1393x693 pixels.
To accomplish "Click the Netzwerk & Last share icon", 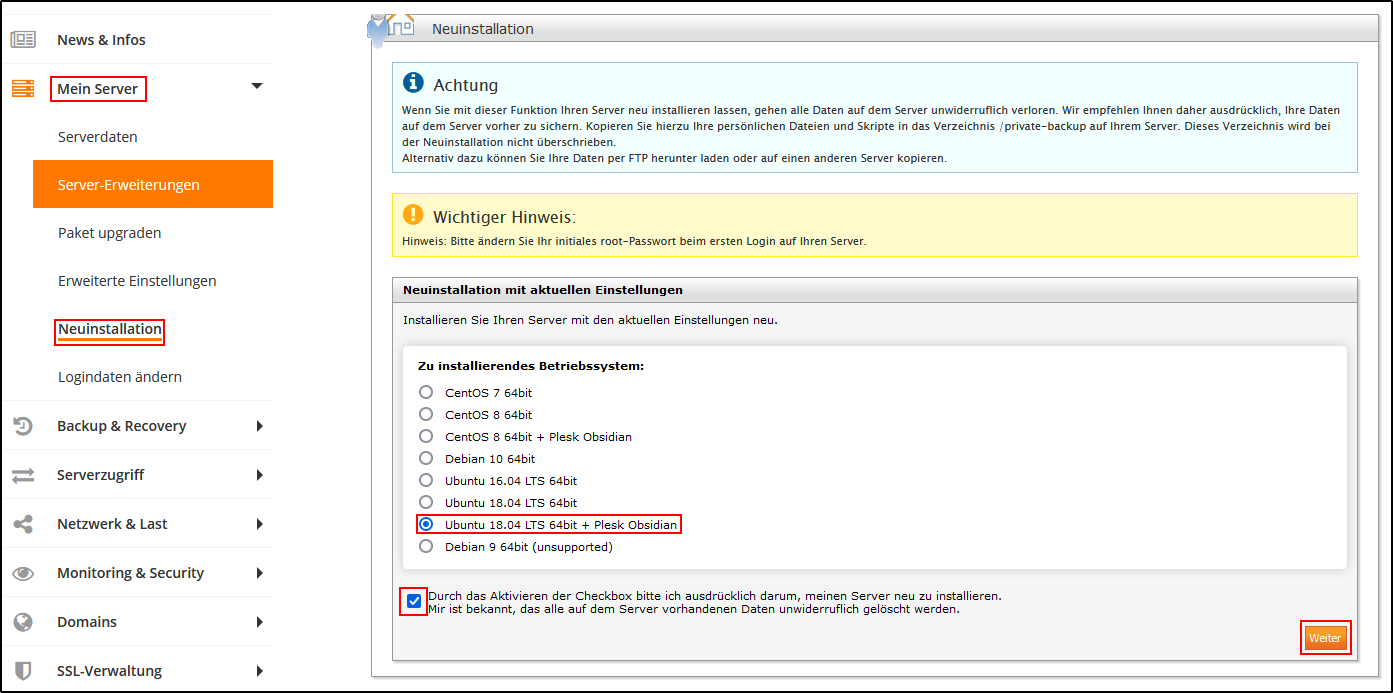I will pos(23,524).
